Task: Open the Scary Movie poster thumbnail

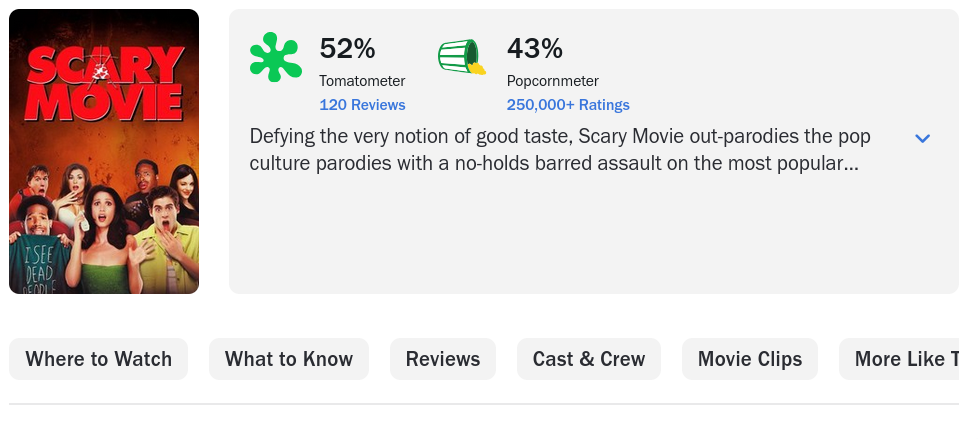Action: [x=104, y=151]
